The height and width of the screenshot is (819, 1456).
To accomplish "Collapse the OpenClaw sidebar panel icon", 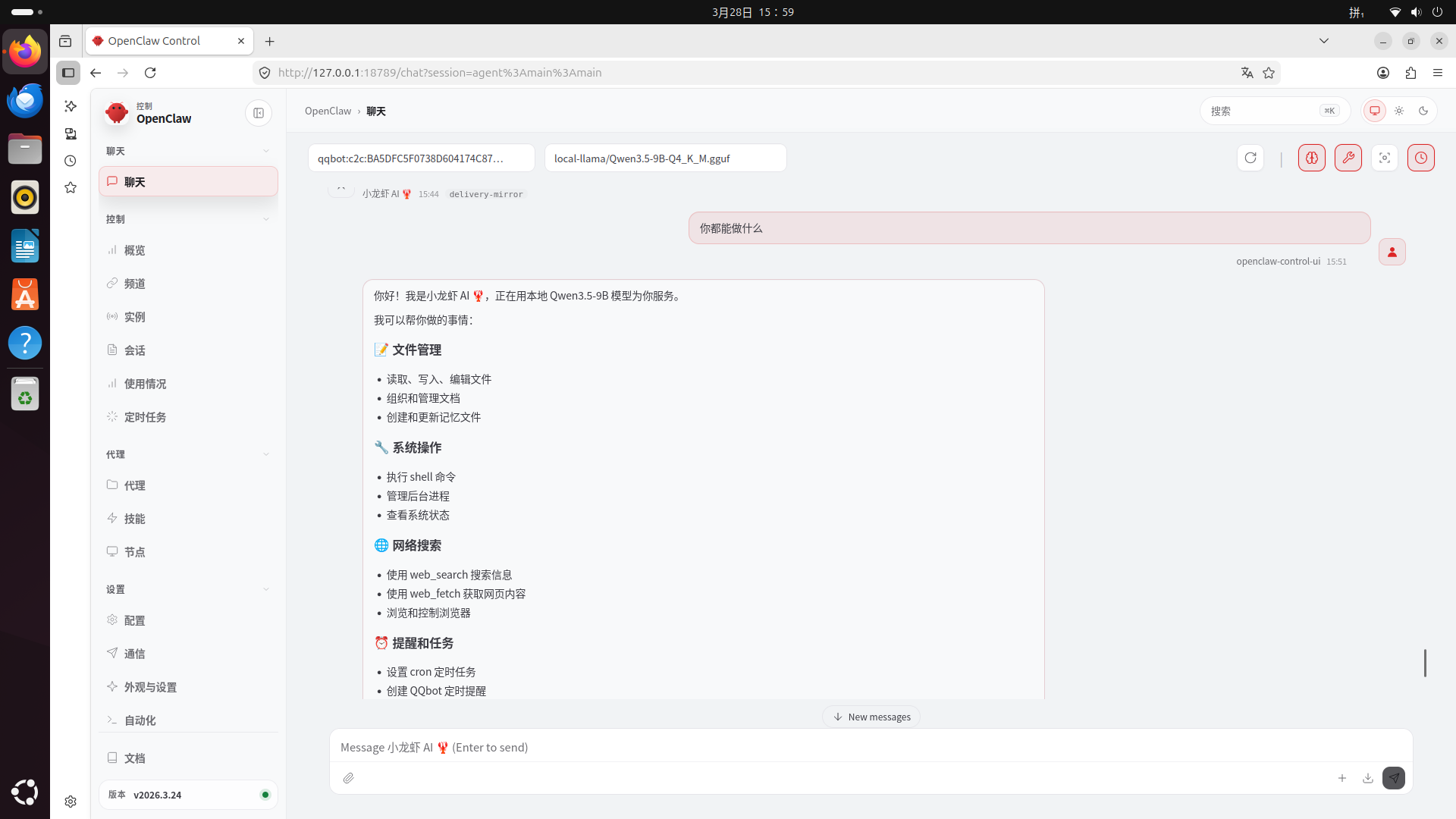I will pos(259,113).
